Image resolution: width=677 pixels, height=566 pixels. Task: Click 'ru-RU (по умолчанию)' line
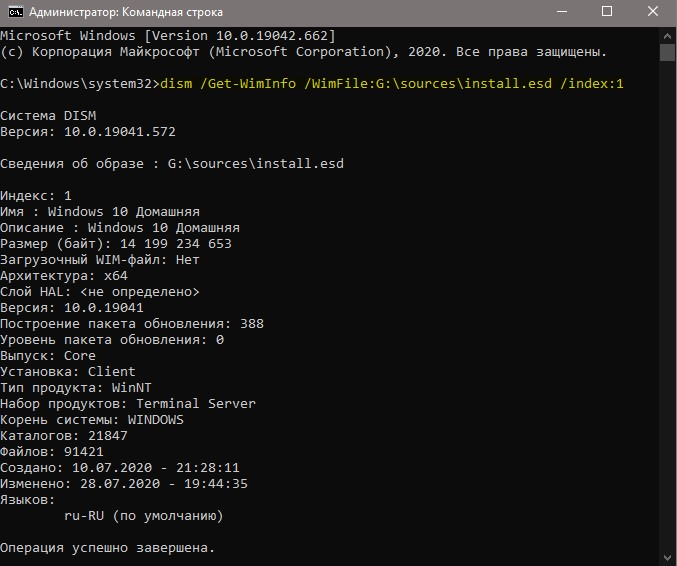(143, 516)
